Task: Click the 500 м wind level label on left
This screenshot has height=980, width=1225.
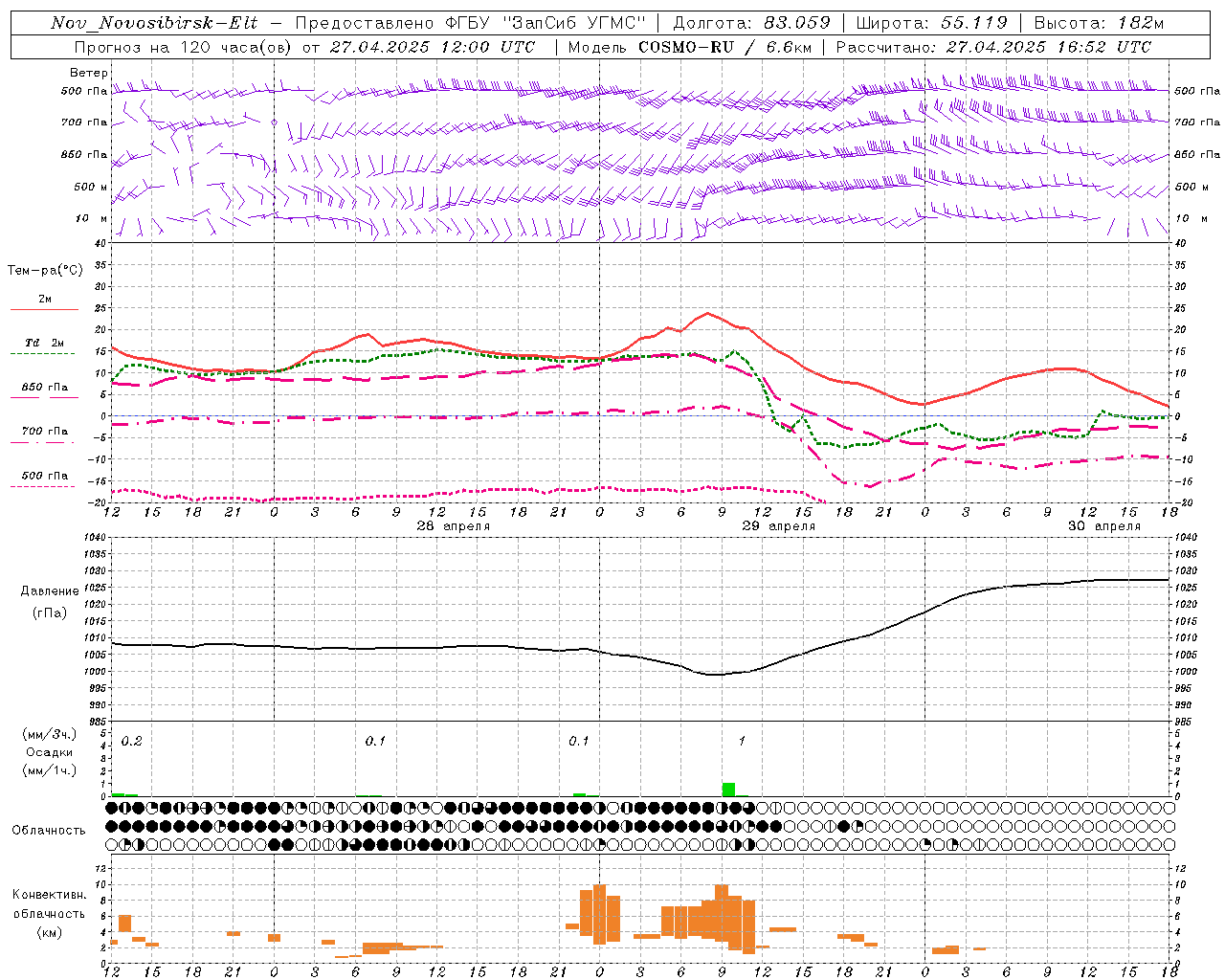Action: [x=91, y=187]
